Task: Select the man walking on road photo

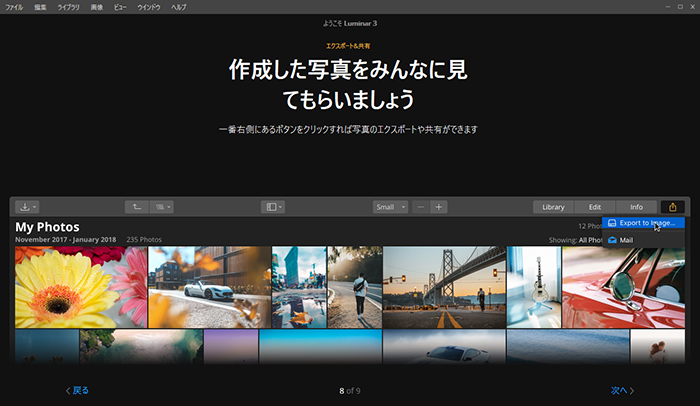Action: click(355, 287)
